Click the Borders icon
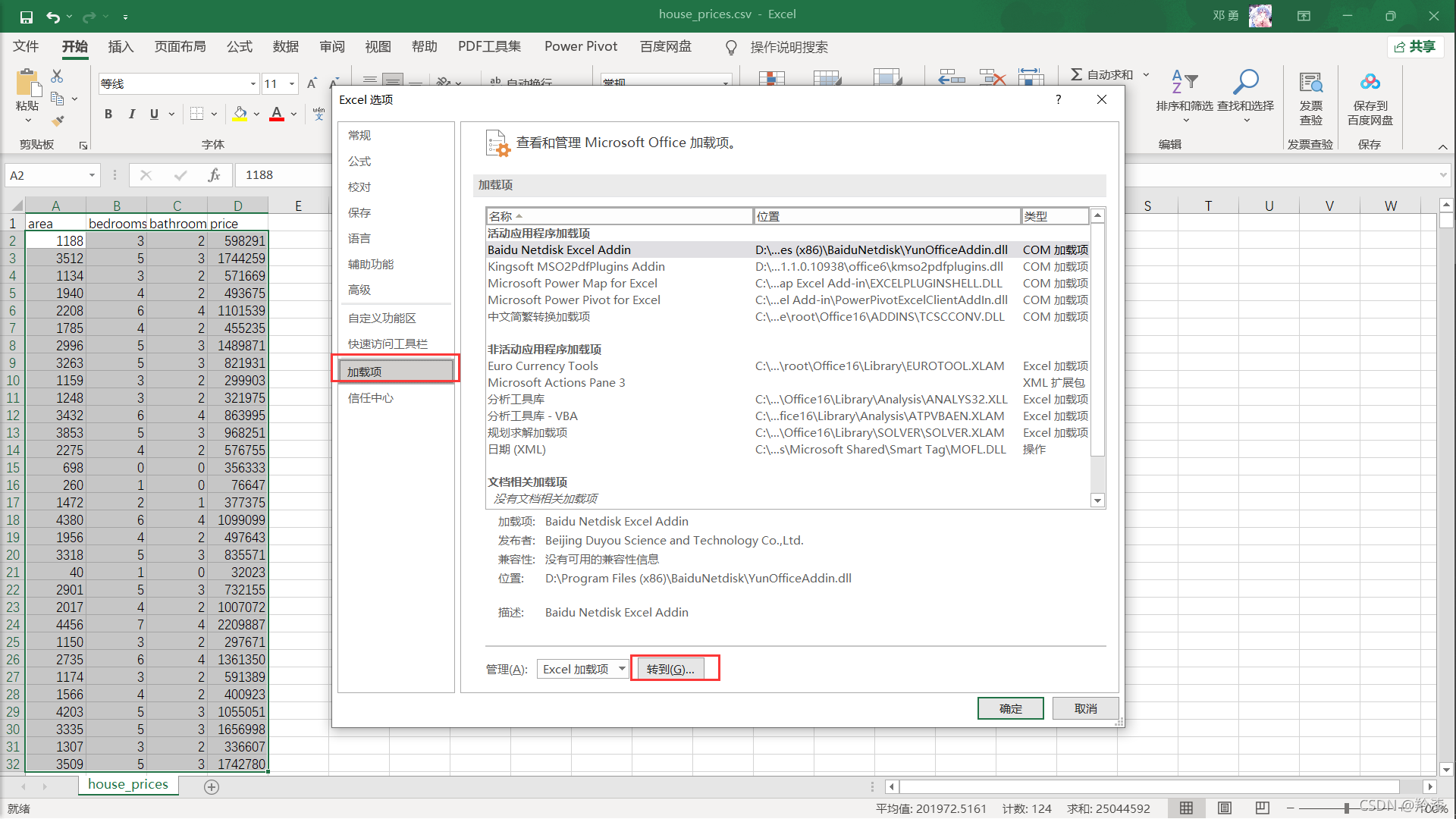Viewport: 1456px width, 819px height. click(x=196, y=114)
